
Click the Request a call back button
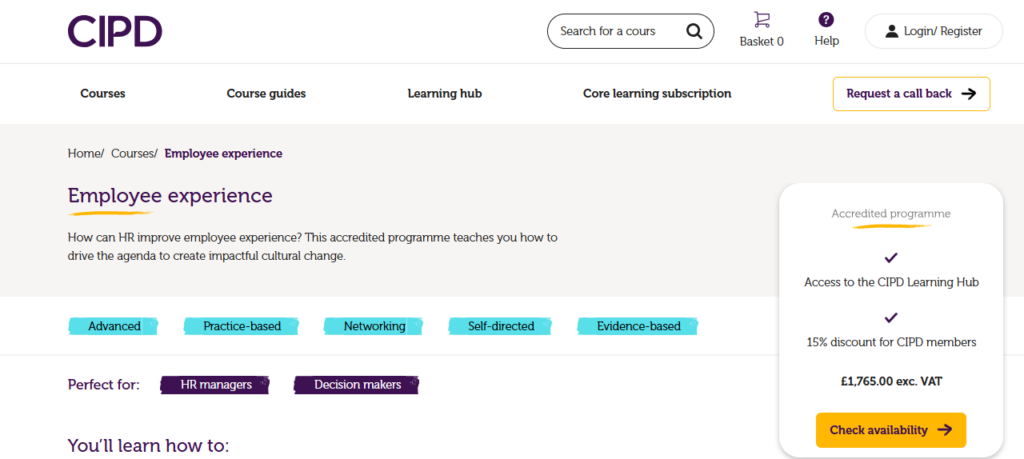[x=911, y=94]
